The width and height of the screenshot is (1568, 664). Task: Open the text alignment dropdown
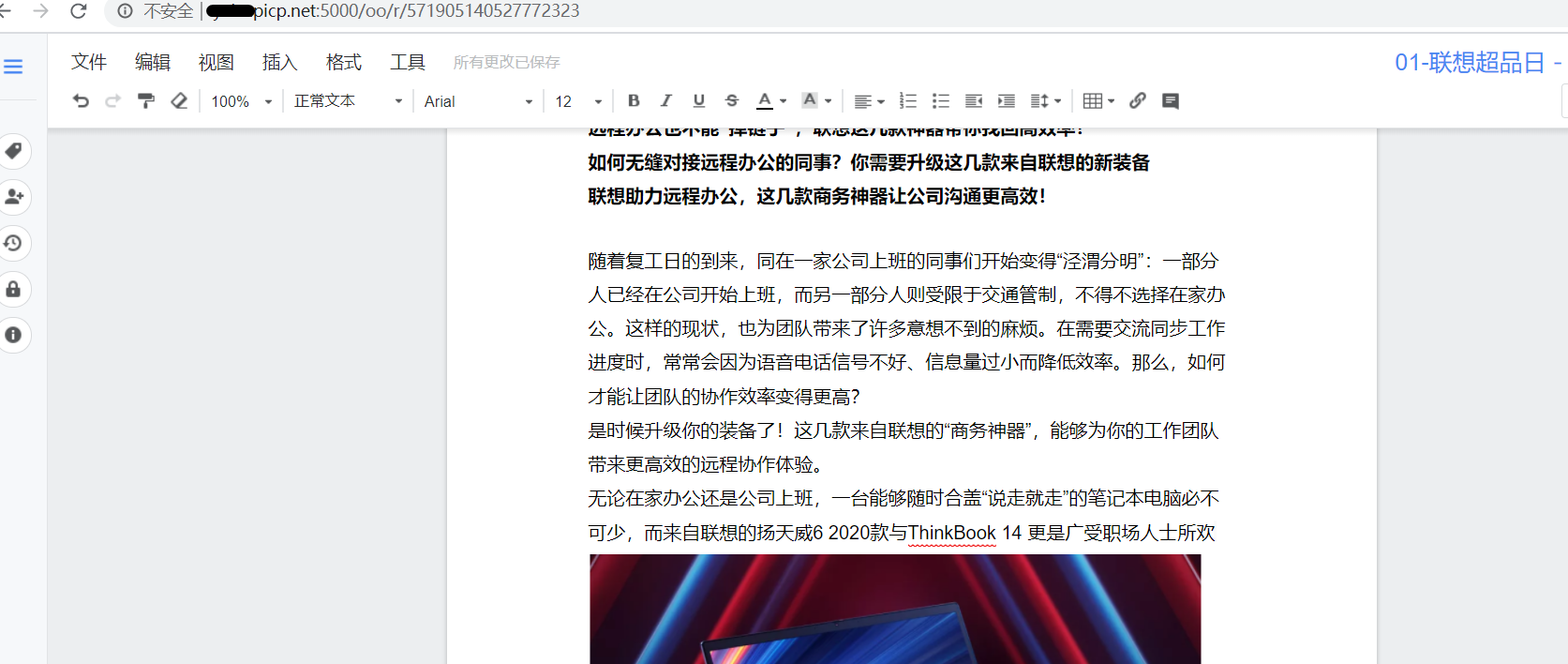[x=869, y=100]
